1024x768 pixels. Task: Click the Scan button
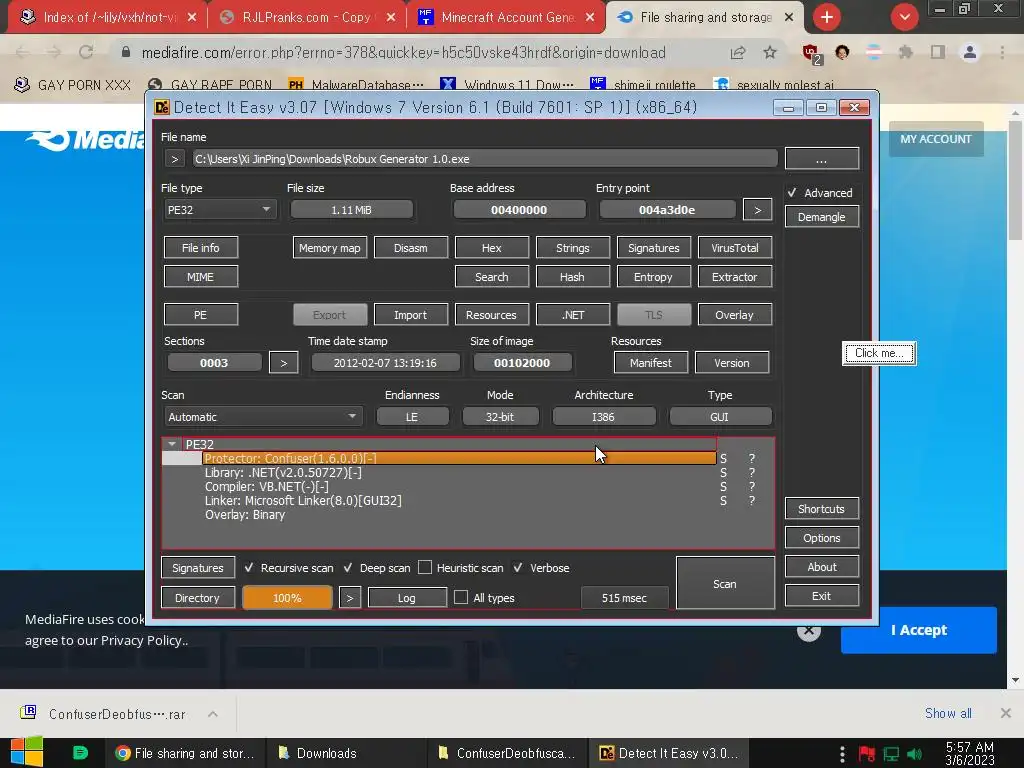tap(725, 583)
